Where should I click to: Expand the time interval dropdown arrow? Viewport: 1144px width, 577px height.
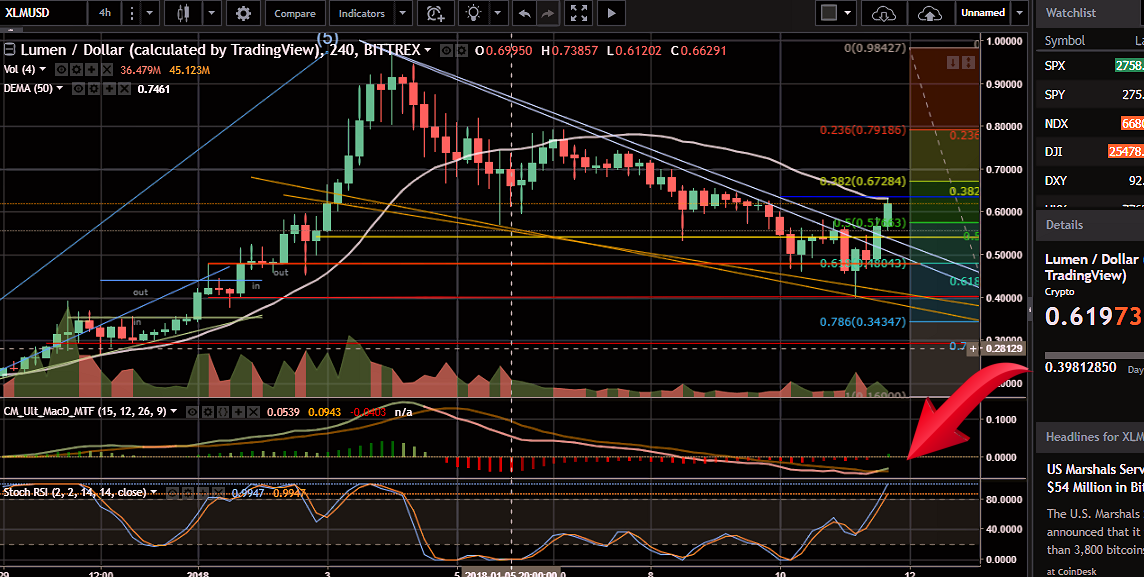click(x=150, y=12)
